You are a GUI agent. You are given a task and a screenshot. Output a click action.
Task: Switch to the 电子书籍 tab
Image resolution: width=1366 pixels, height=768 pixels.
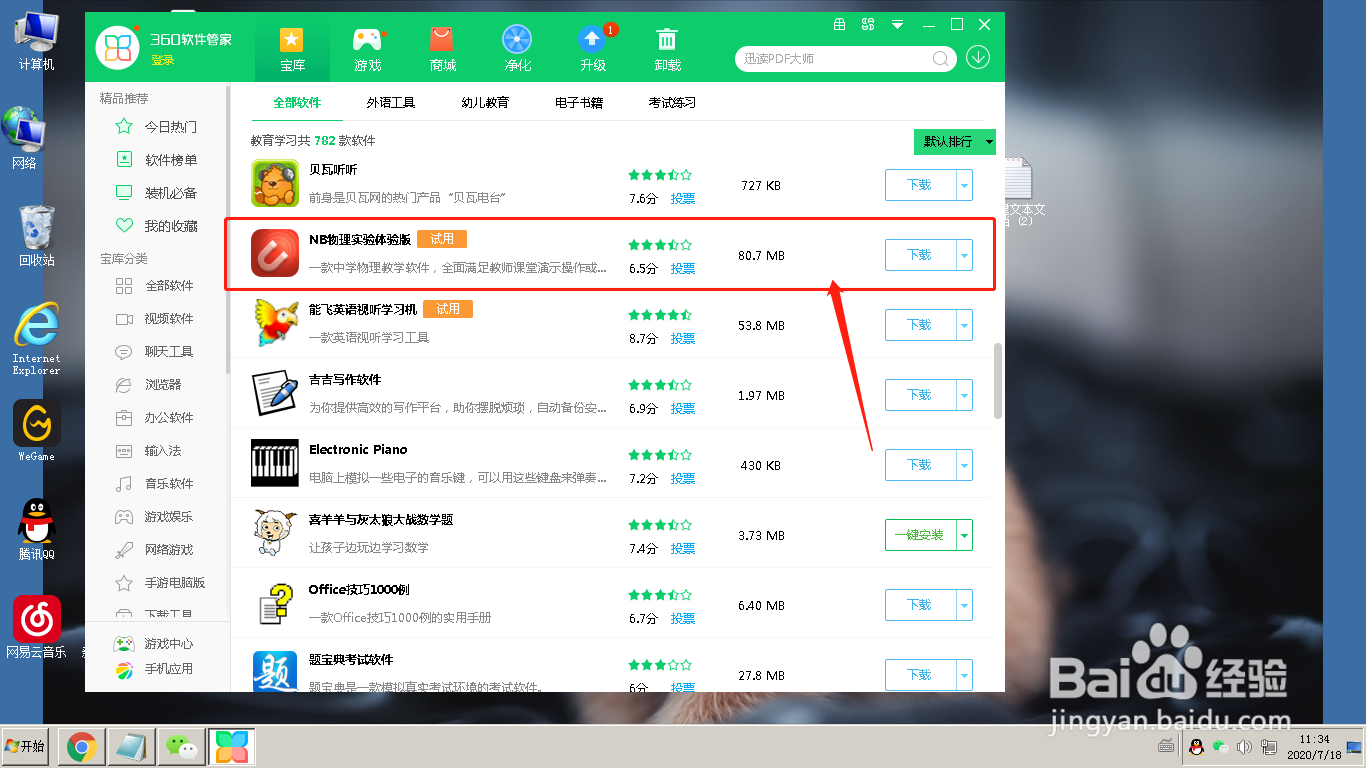(579, 102)
